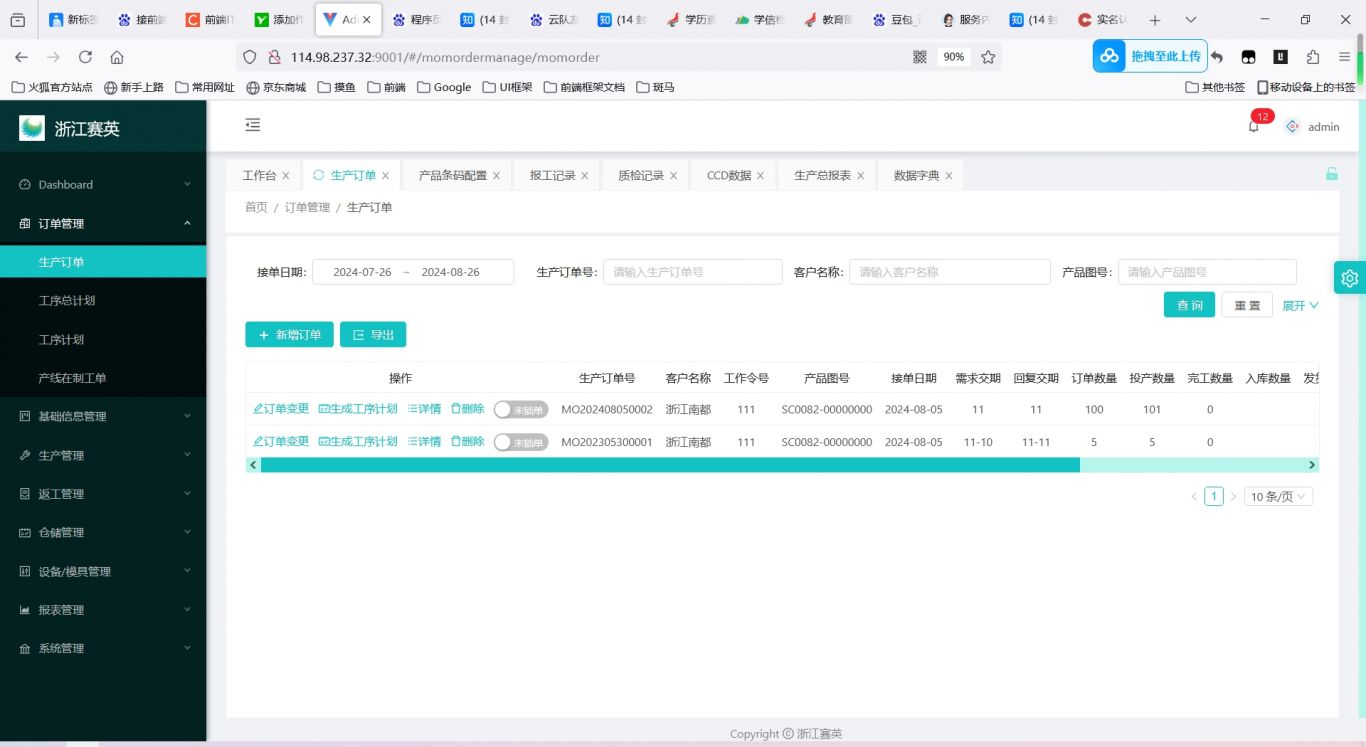Click the 查询 search button
Screen dimensions: 1366x747
1189,305
